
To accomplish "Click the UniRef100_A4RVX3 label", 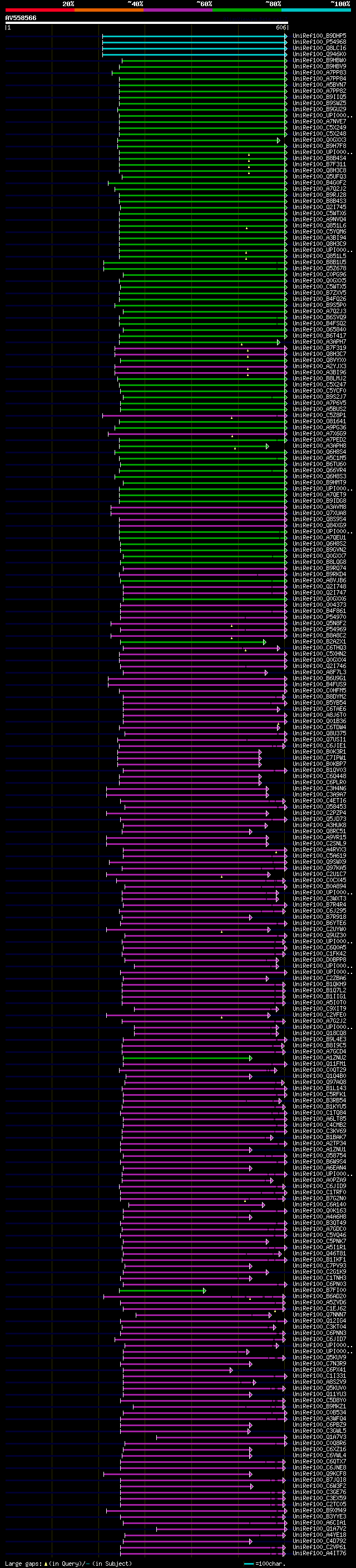I will [319, 849].
